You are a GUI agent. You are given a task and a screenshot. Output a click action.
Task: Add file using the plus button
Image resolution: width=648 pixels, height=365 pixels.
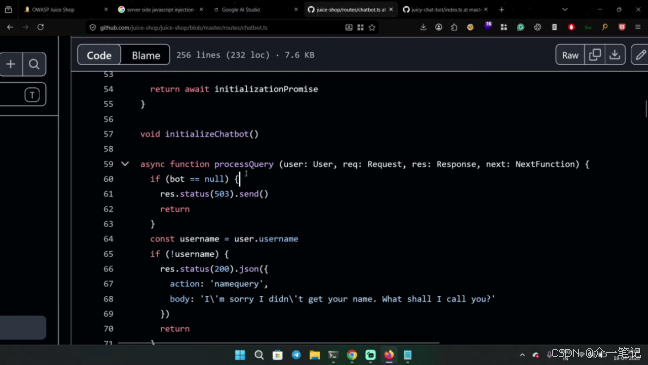(x=11, y=64)
